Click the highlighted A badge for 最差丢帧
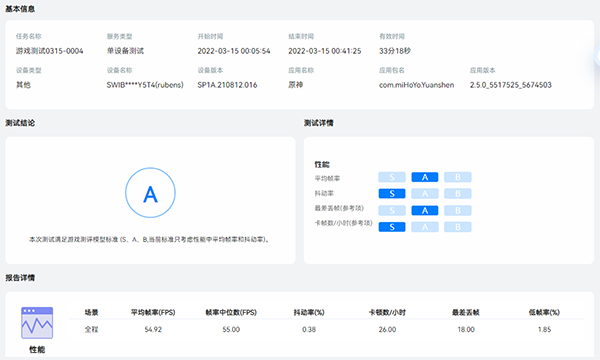This screenshot has width=600, height=360. click(425, 210)
